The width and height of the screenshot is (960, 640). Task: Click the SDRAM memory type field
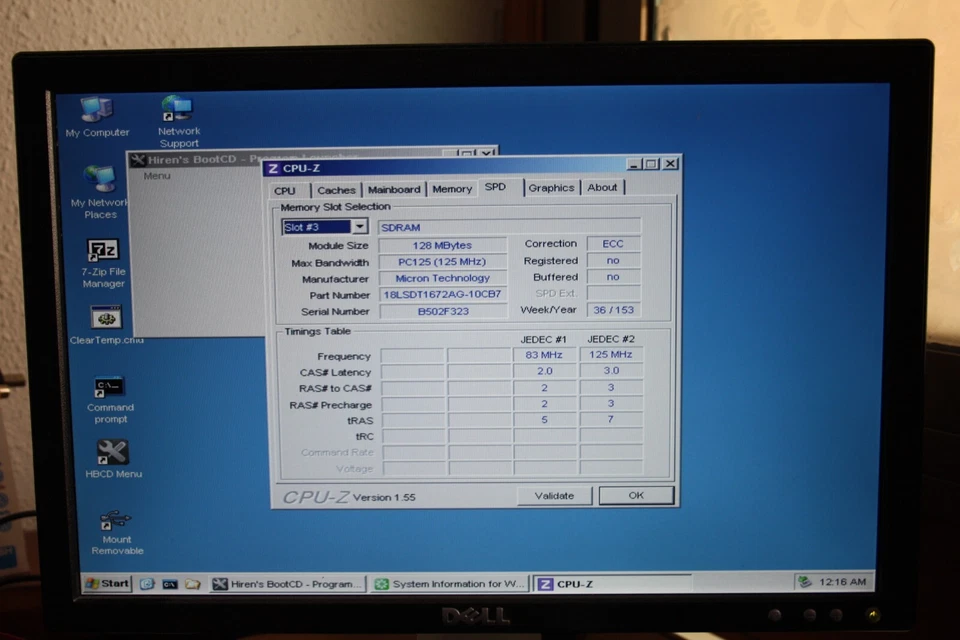coord(509,227)
